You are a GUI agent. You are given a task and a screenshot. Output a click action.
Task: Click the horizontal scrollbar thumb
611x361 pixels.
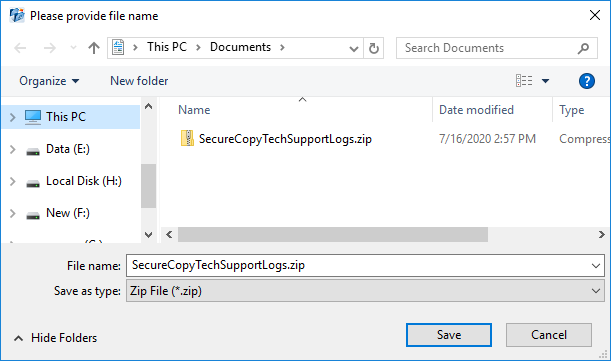coord(333,235)
